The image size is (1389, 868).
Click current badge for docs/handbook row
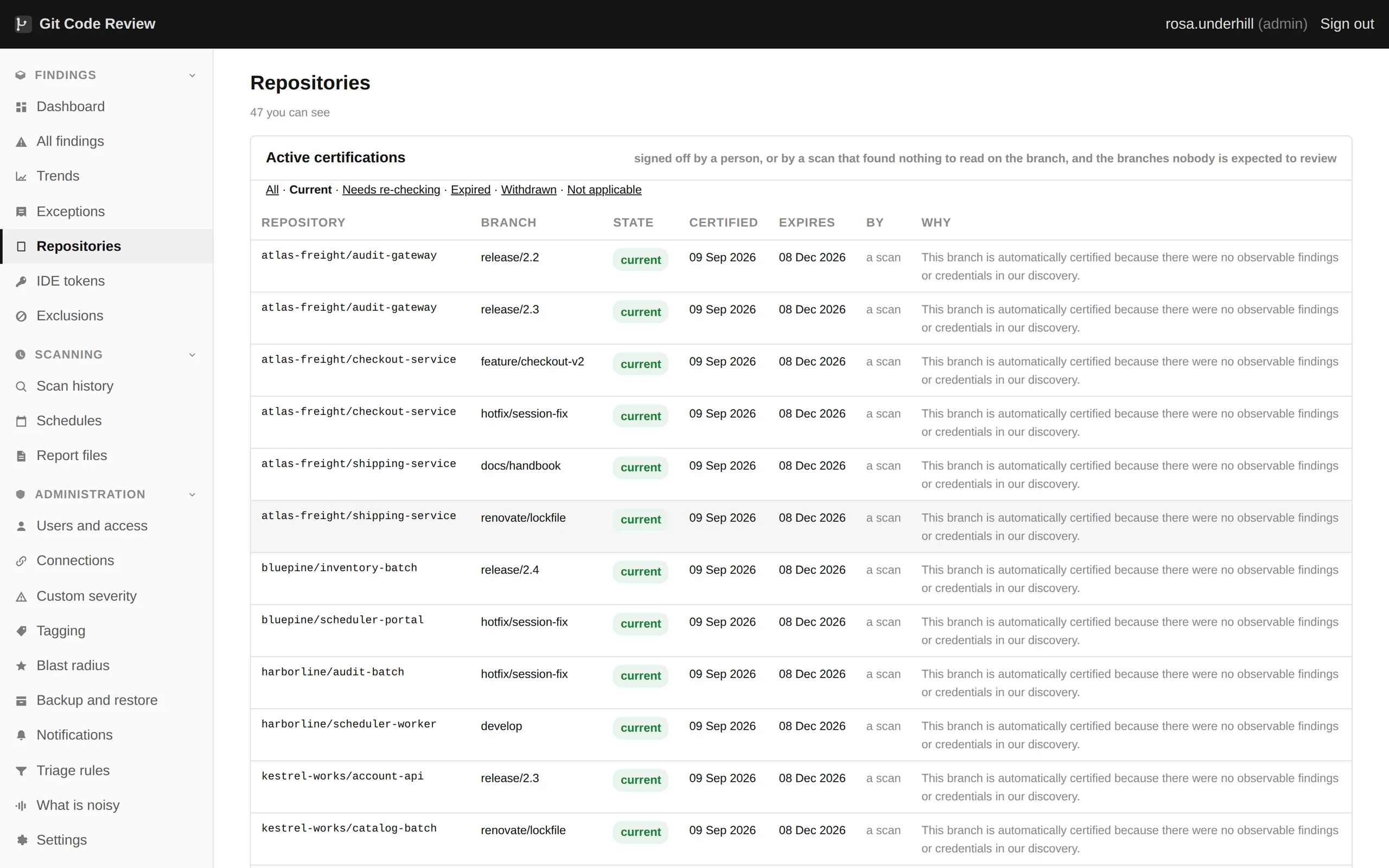640,467
